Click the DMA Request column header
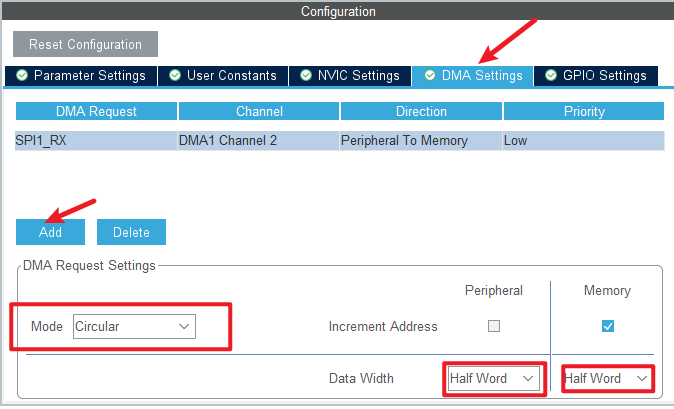674x409 pixels. 96,111
